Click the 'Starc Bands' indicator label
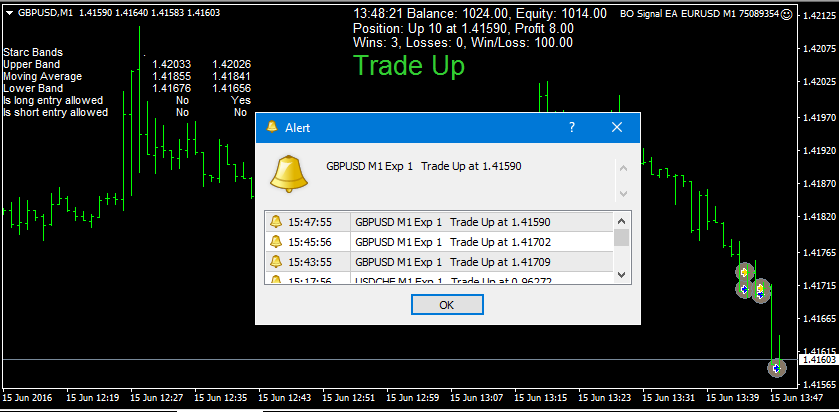839x412 pixels. pos(33,52)
